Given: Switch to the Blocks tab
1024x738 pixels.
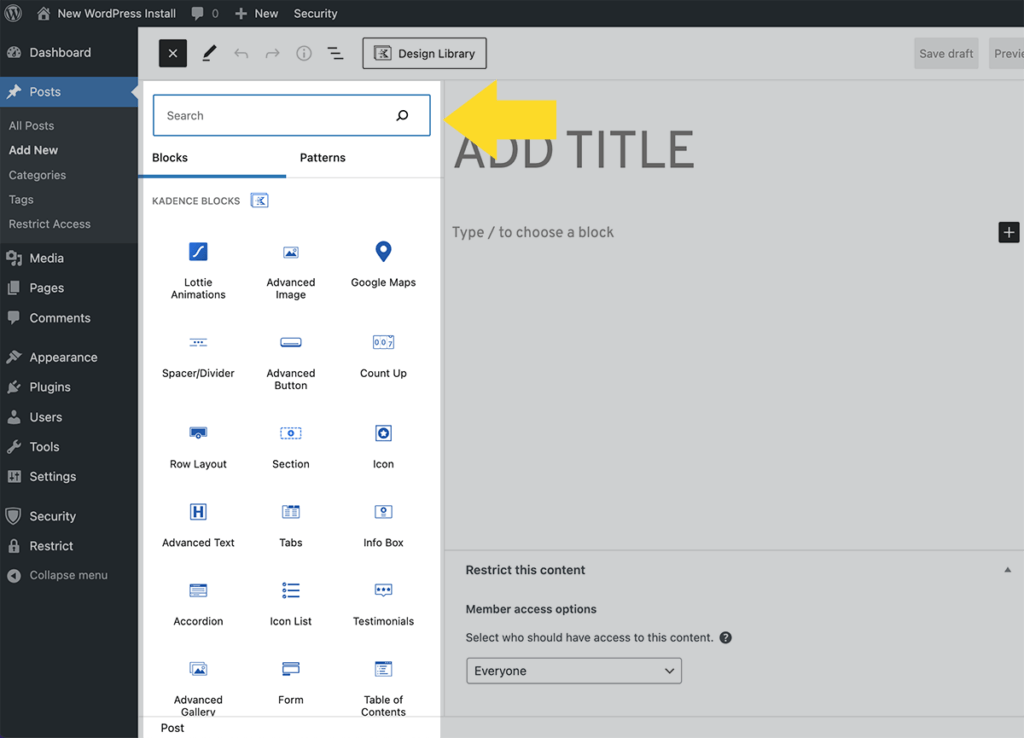Looking at the screenshot, I should tap(170, 157).
